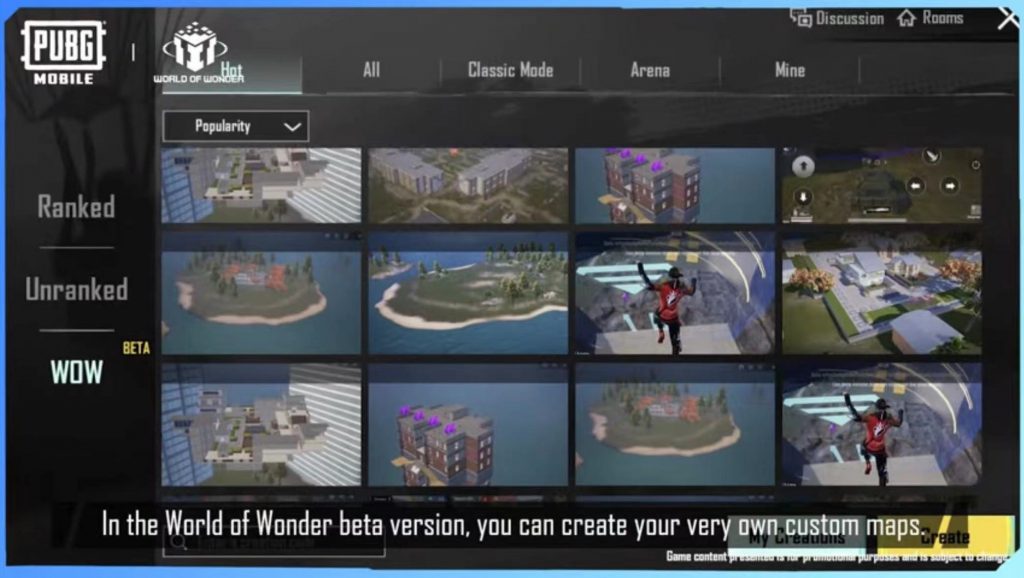Open the middle-row small island with red houses
The image size is (1024, 578).
(261, 293)
